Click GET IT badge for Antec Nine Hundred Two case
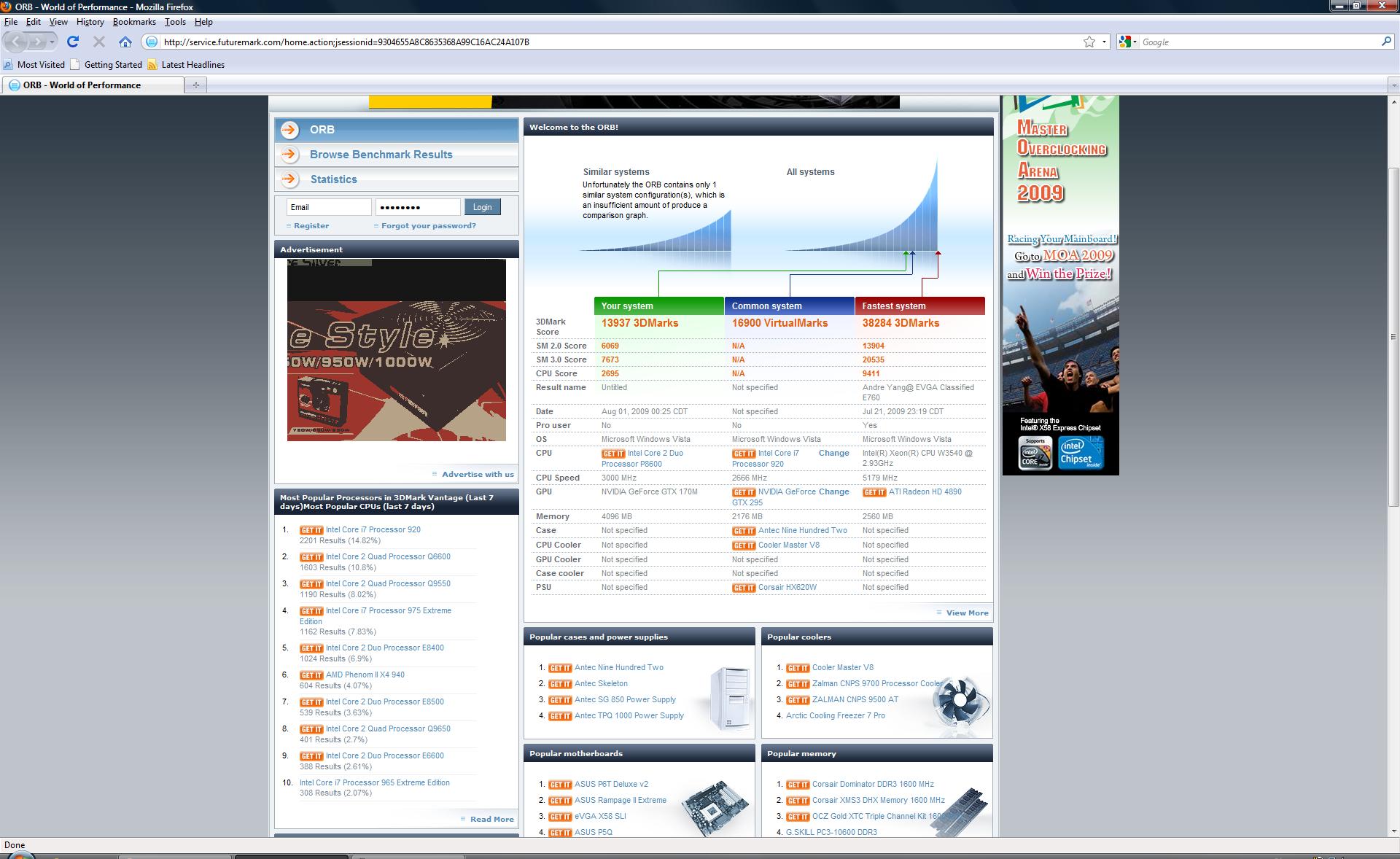The width and height of the screenshot is (1400, 859). click(x=744, y=531)
